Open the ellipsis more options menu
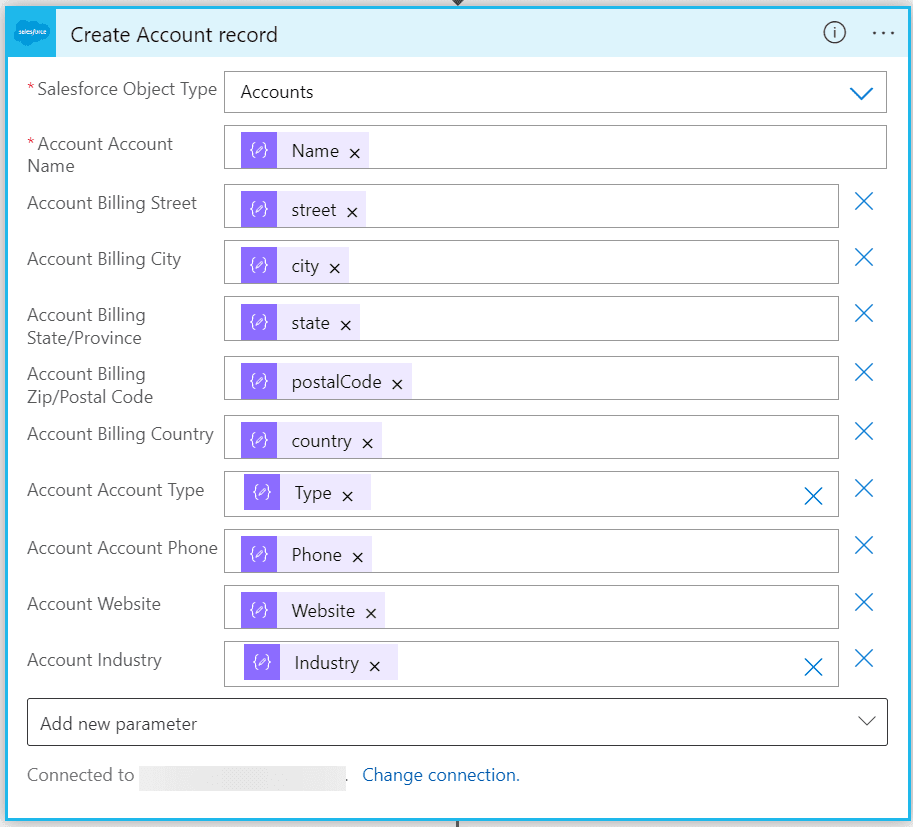The height and width of the screenshot is (827, 913). tap(883, 33)
